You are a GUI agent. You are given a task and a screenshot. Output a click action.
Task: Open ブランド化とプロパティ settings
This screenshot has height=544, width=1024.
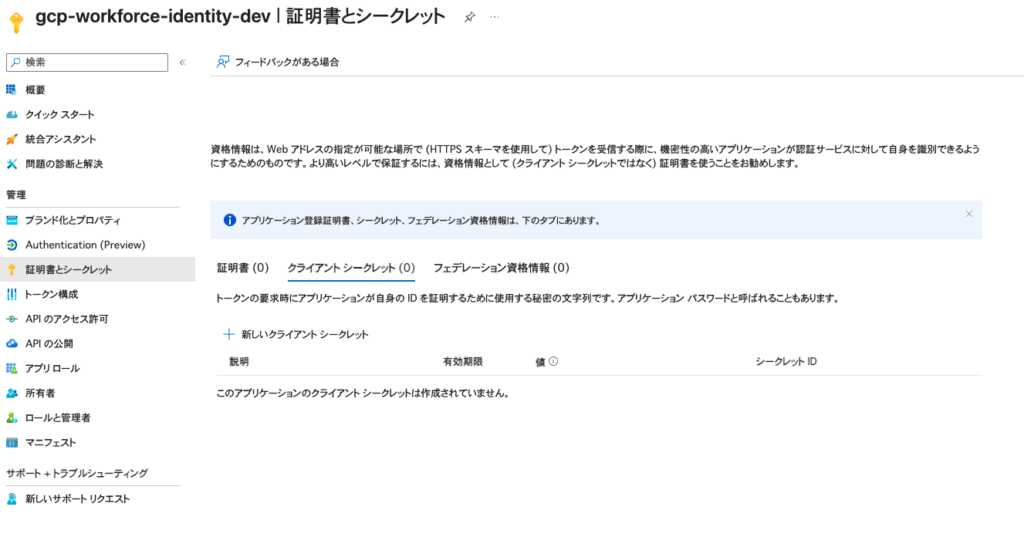pos(73,220)
